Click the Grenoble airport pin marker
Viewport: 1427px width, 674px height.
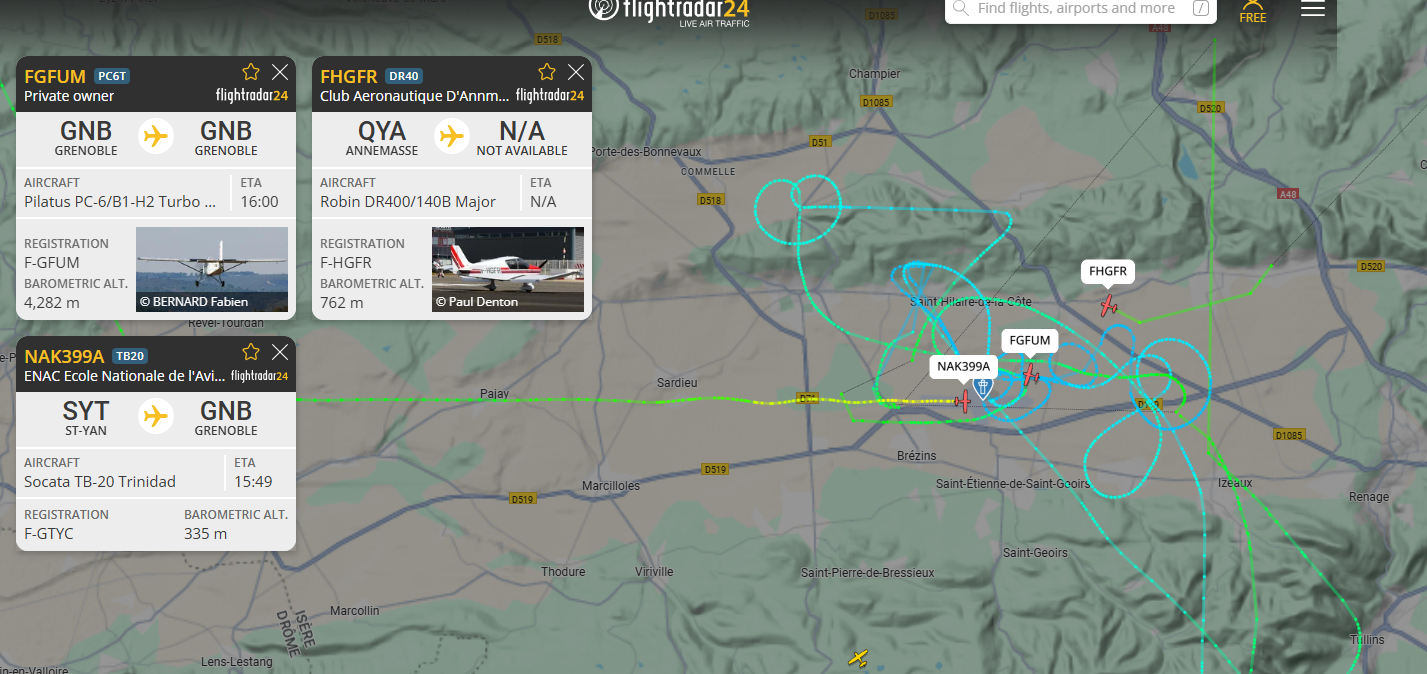[x=983, y=387]
